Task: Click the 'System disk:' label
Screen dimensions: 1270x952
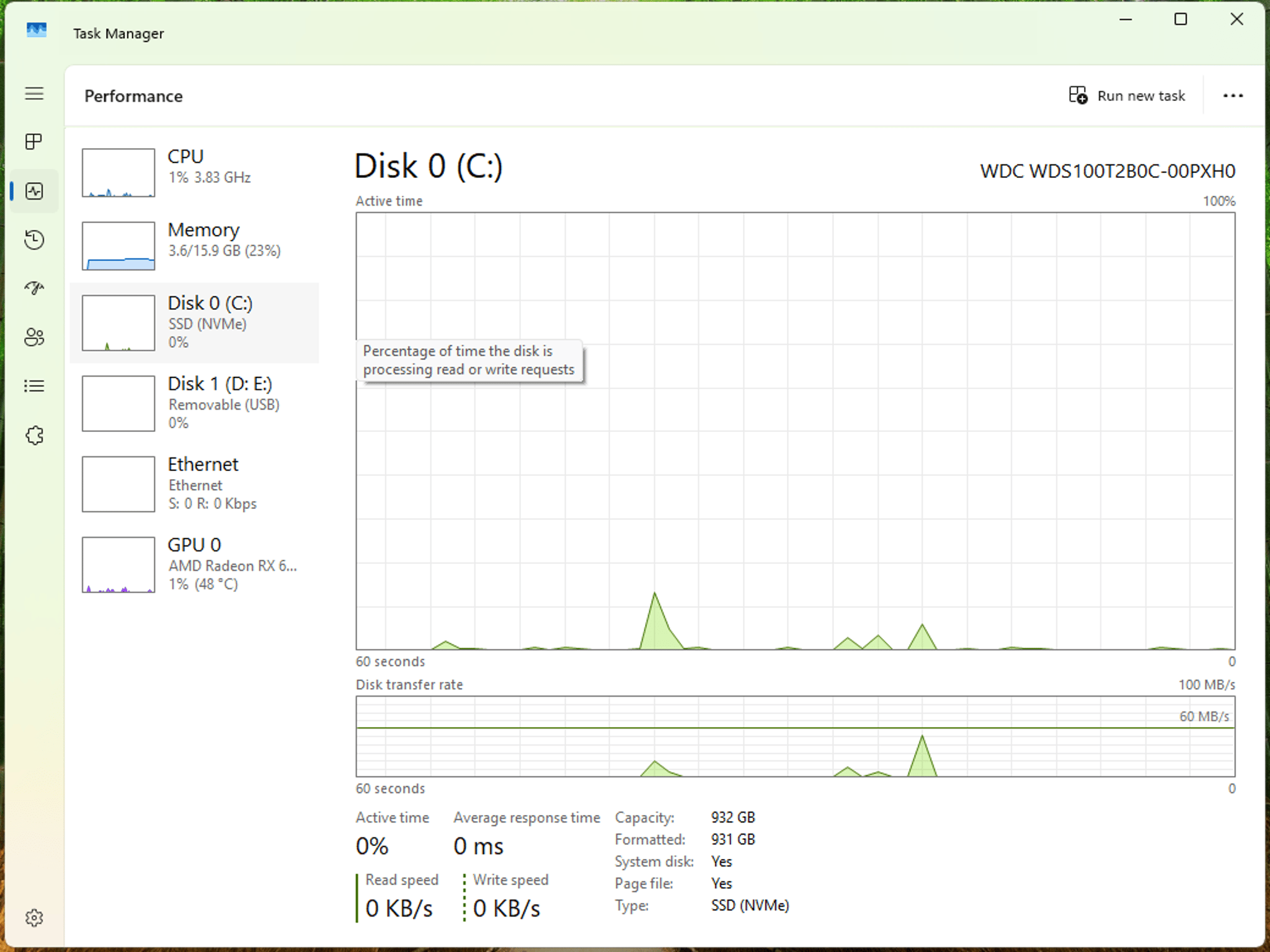Action: (x=654, y=862)
